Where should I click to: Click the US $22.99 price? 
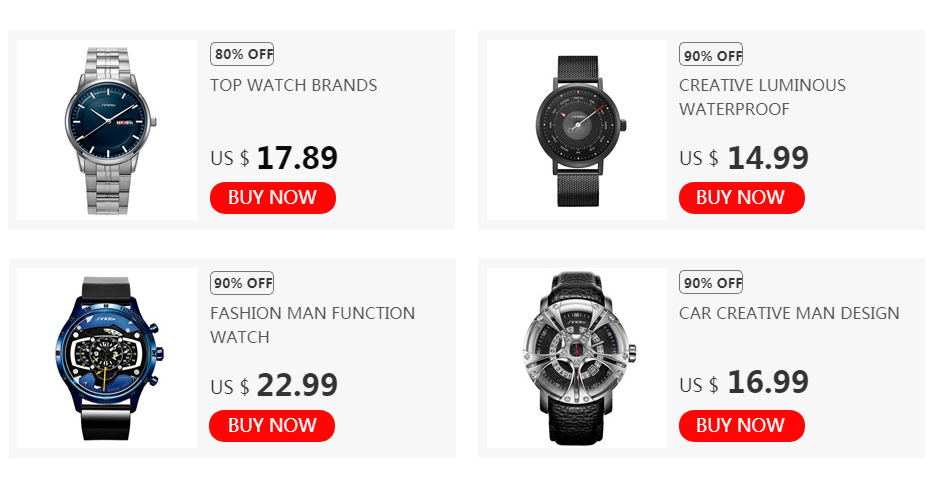pyautogui.click(x=274, y=386)
